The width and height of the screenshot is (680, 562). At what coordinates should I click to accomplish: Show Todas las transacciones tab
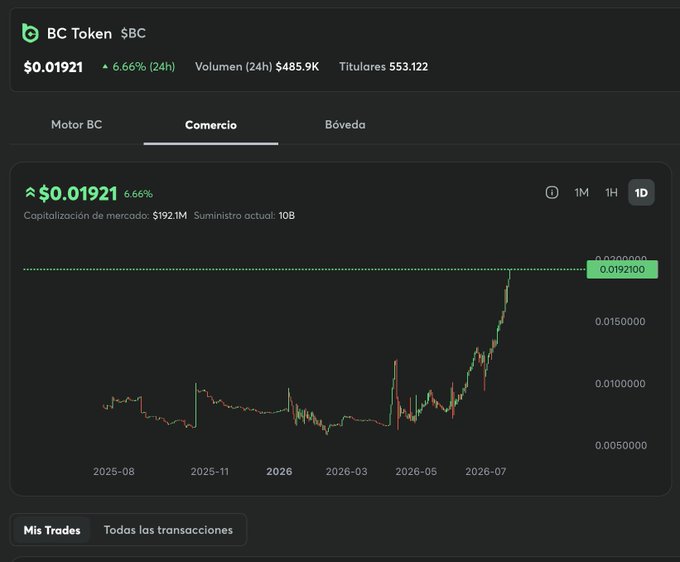168,530
